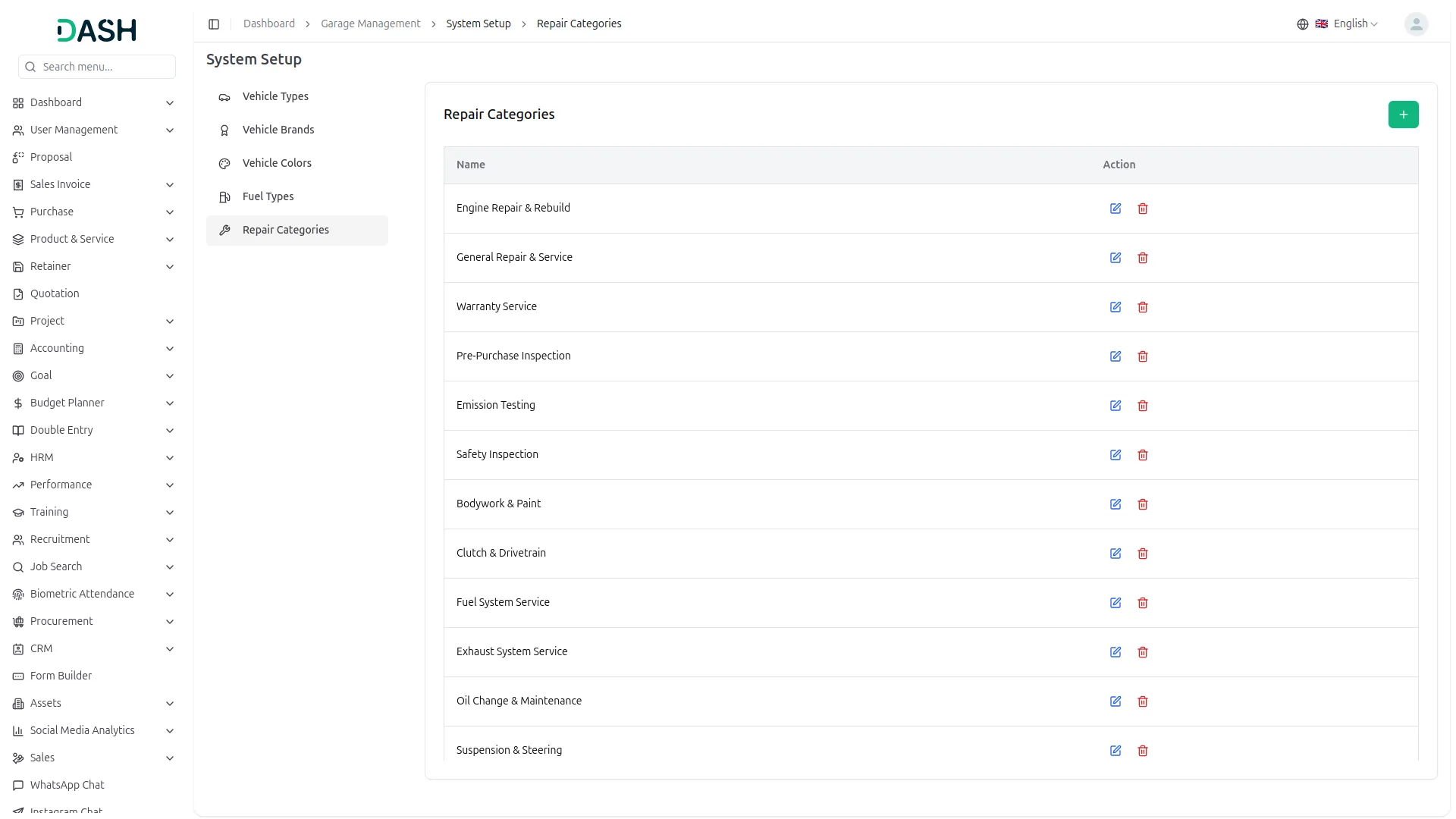This screenshot has width=1456, height=819.
Task: Edit the Suspension & Steering category
Action: coord(1116,751)
